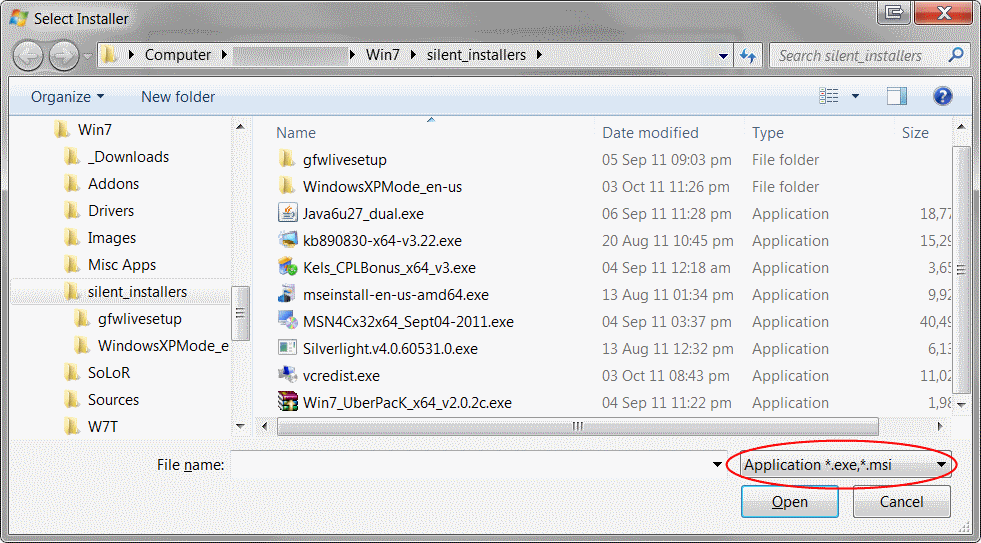The height and width of the screenshot is (543, 981).
Task: Sort by the Name column header
Action: pos(296,133)
